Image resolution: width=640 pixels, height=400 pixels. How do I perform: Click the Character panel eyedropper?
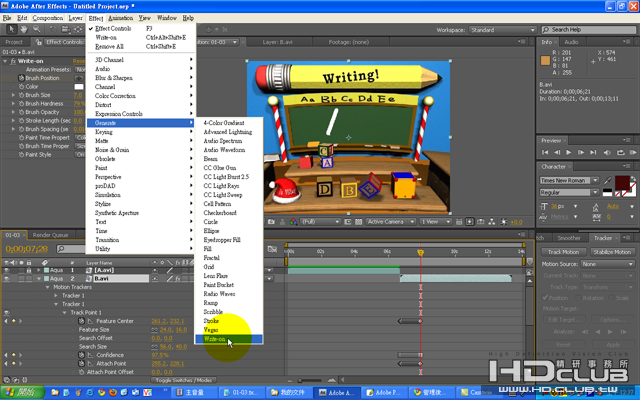[608, 180]
